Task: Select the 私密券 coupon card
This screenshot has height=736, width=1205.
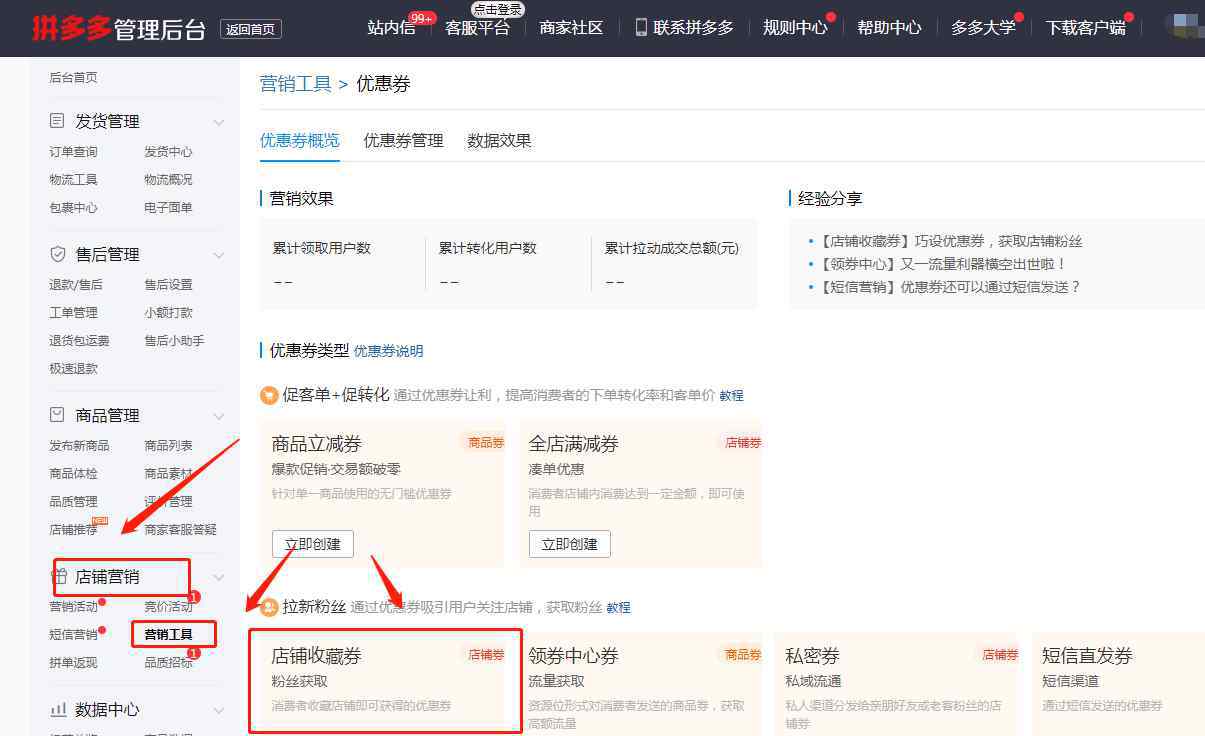Action: pos(897,684)
